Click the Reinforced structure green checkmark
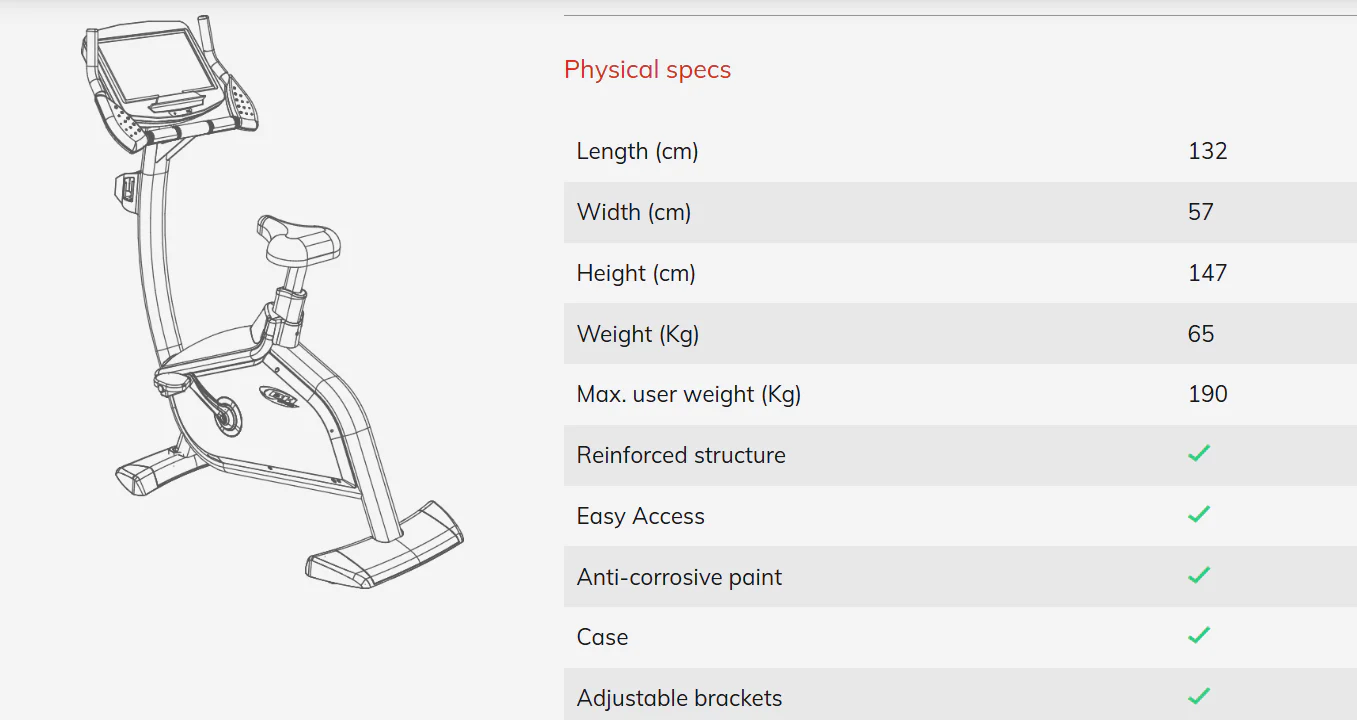This screenshot has width=1357, height=720. coord(1199,454)
